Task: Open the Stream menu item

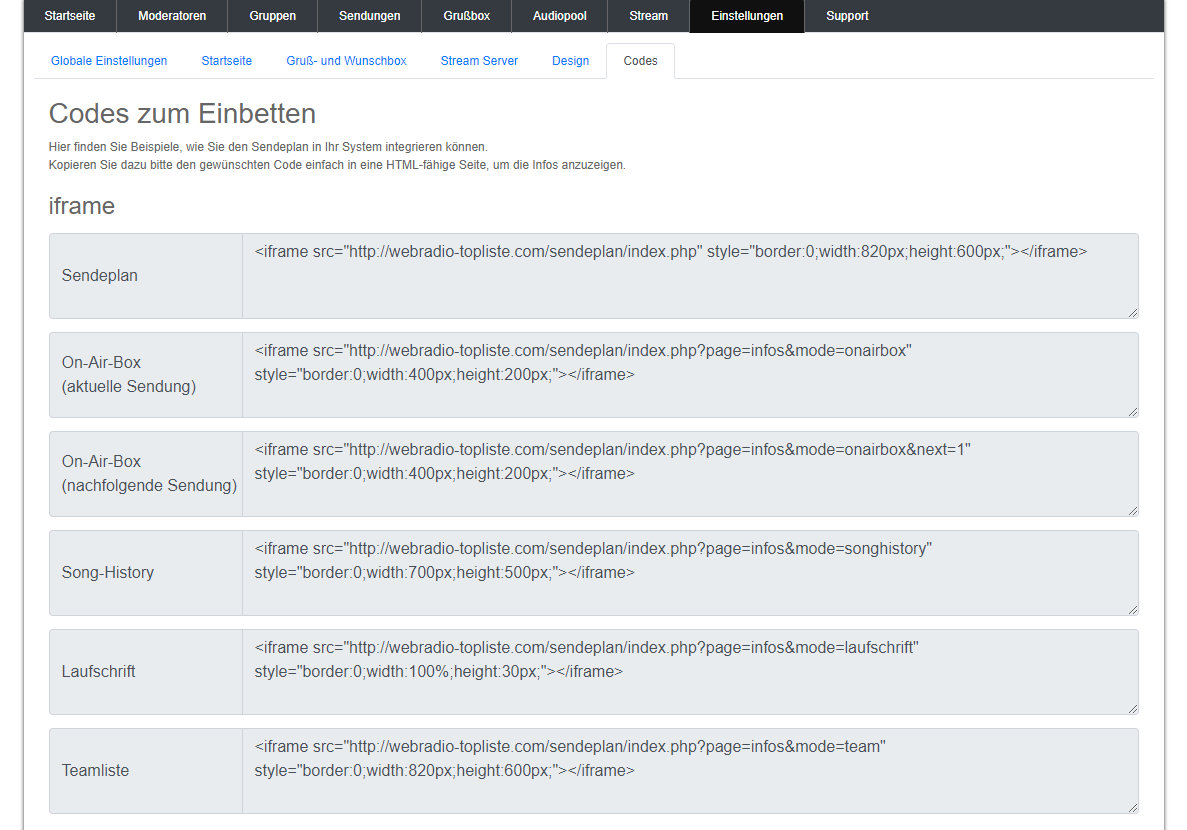Action: 648,16
